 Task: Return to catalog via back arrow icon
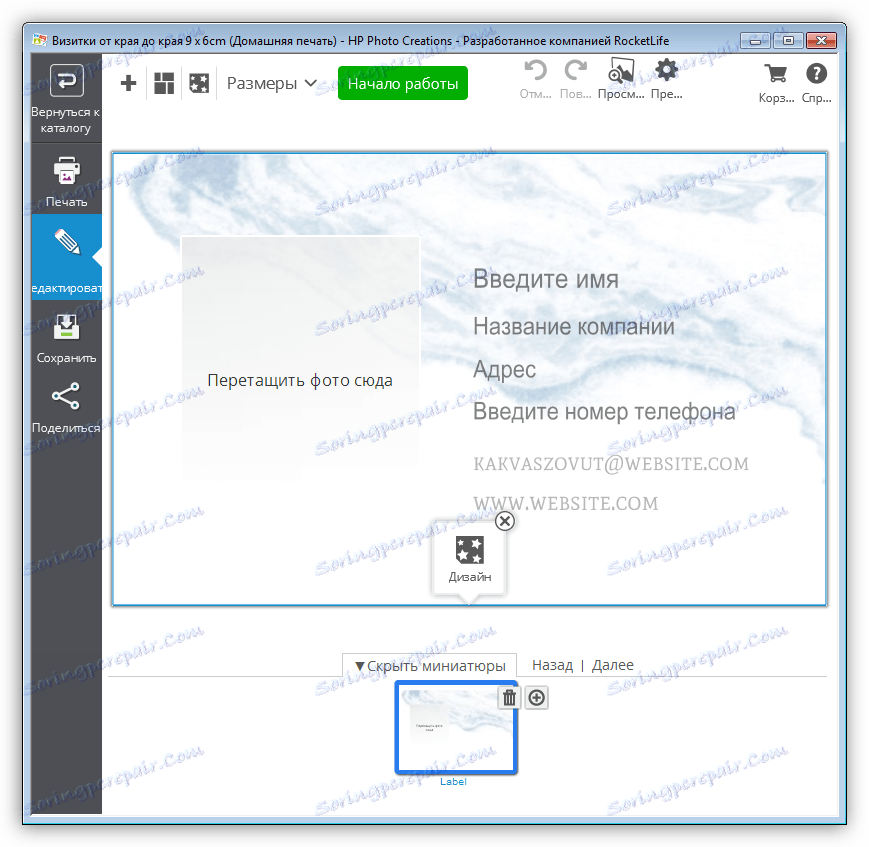point(67,81)
